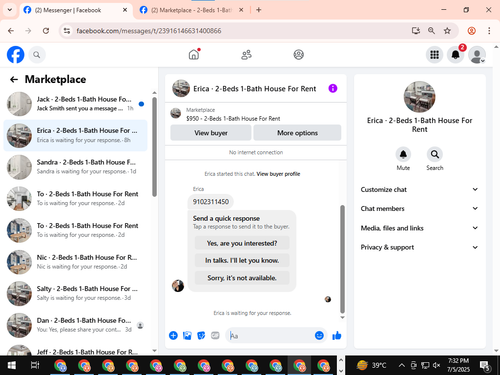The image size is (500, 375).
Task: Click the large listing photo in info panel
Action: (419, 97)
